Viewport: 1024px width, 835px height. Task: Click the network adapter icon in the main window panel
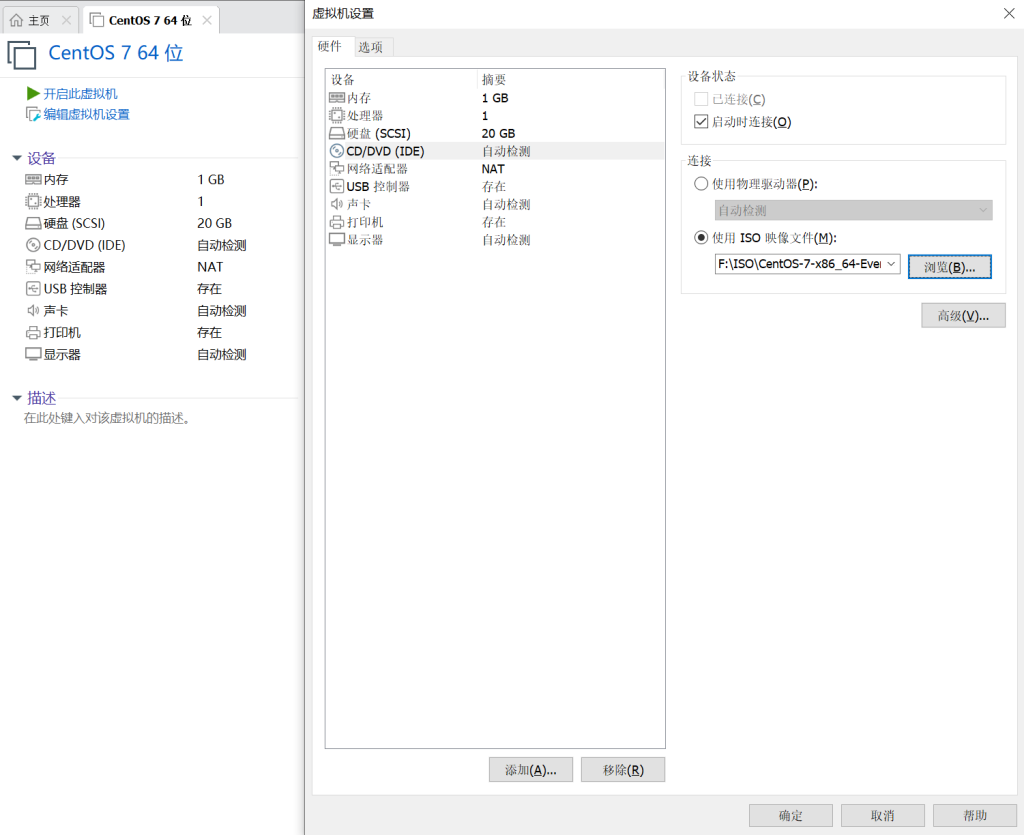tap(33, 266)
